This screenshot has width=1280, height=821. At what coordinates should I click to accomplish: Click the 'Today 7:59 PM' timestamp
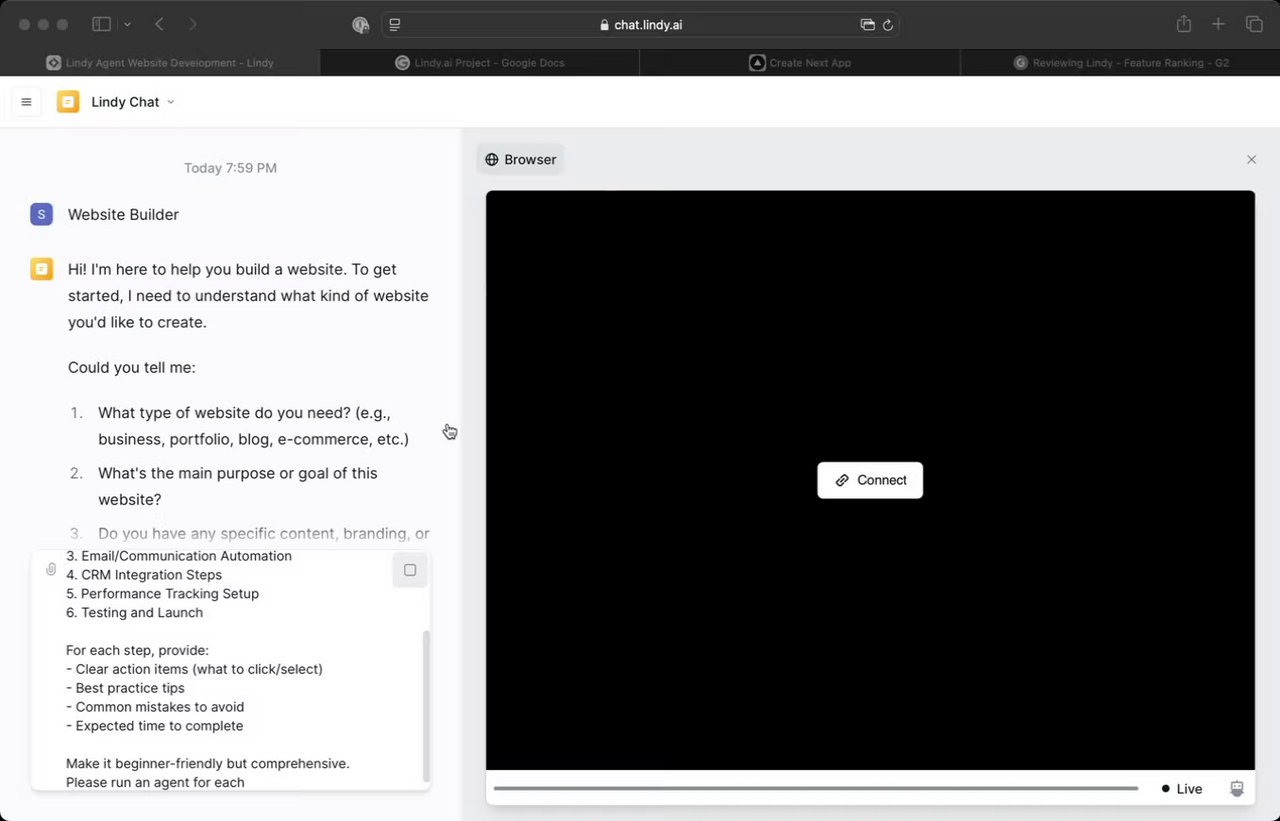230,168
